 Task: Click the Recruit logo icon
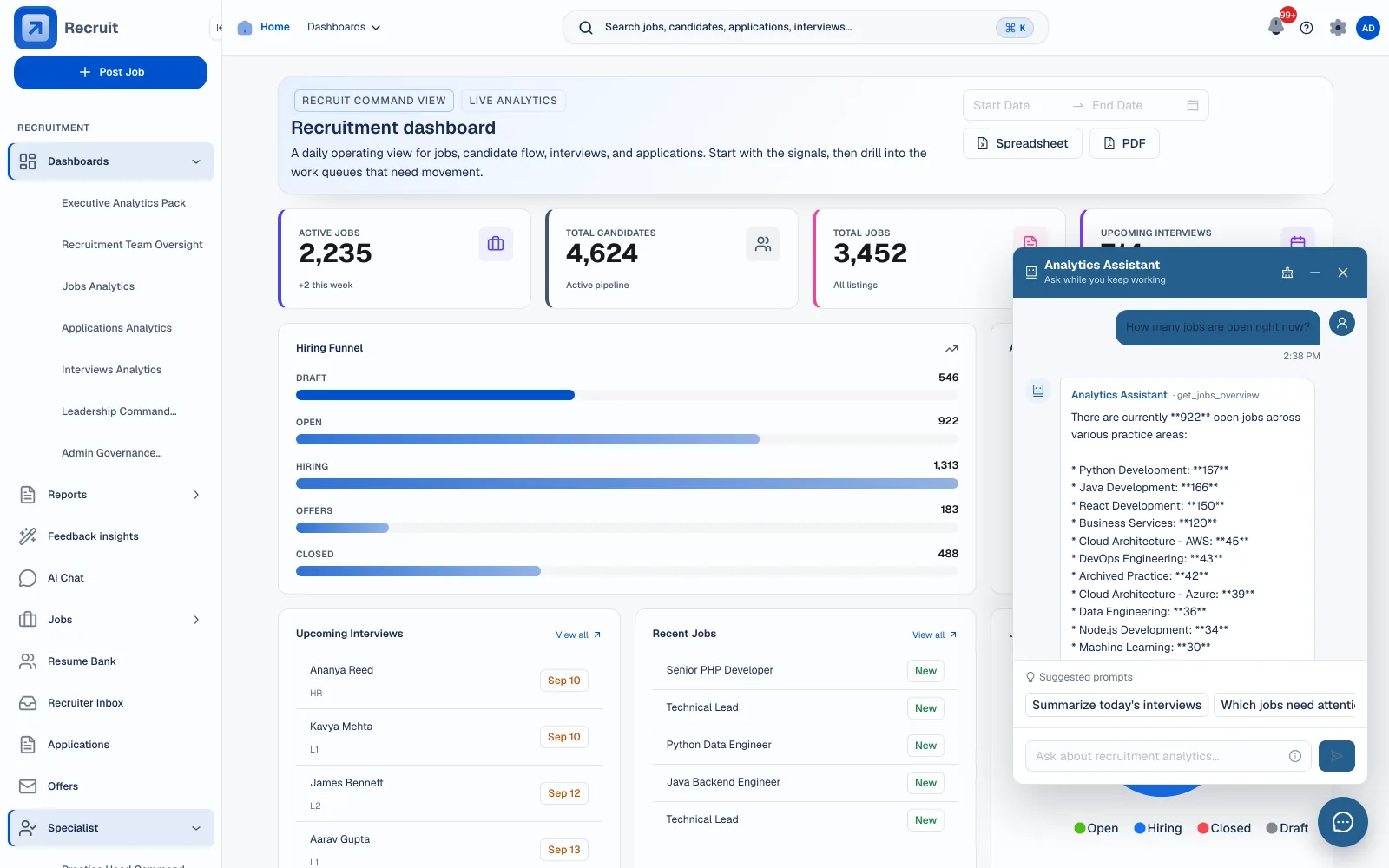pos(36,28)
